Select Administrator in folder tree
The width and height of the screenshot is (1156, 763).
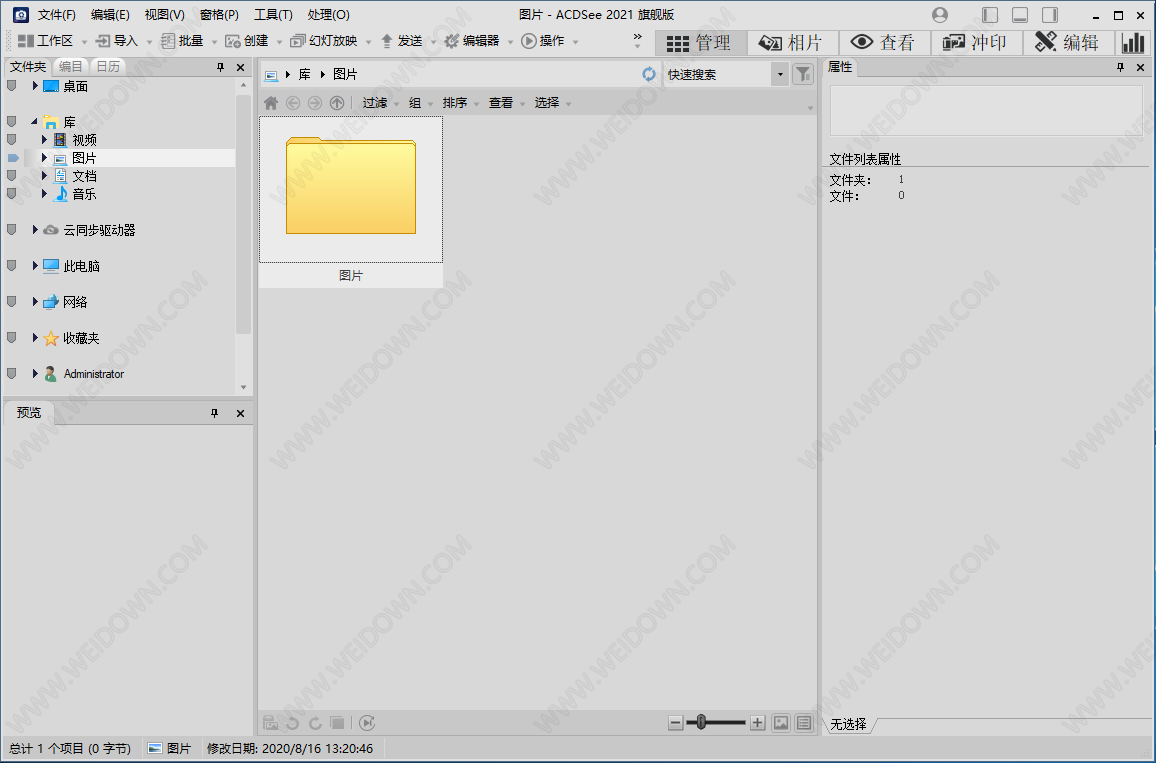coord(94,374)
